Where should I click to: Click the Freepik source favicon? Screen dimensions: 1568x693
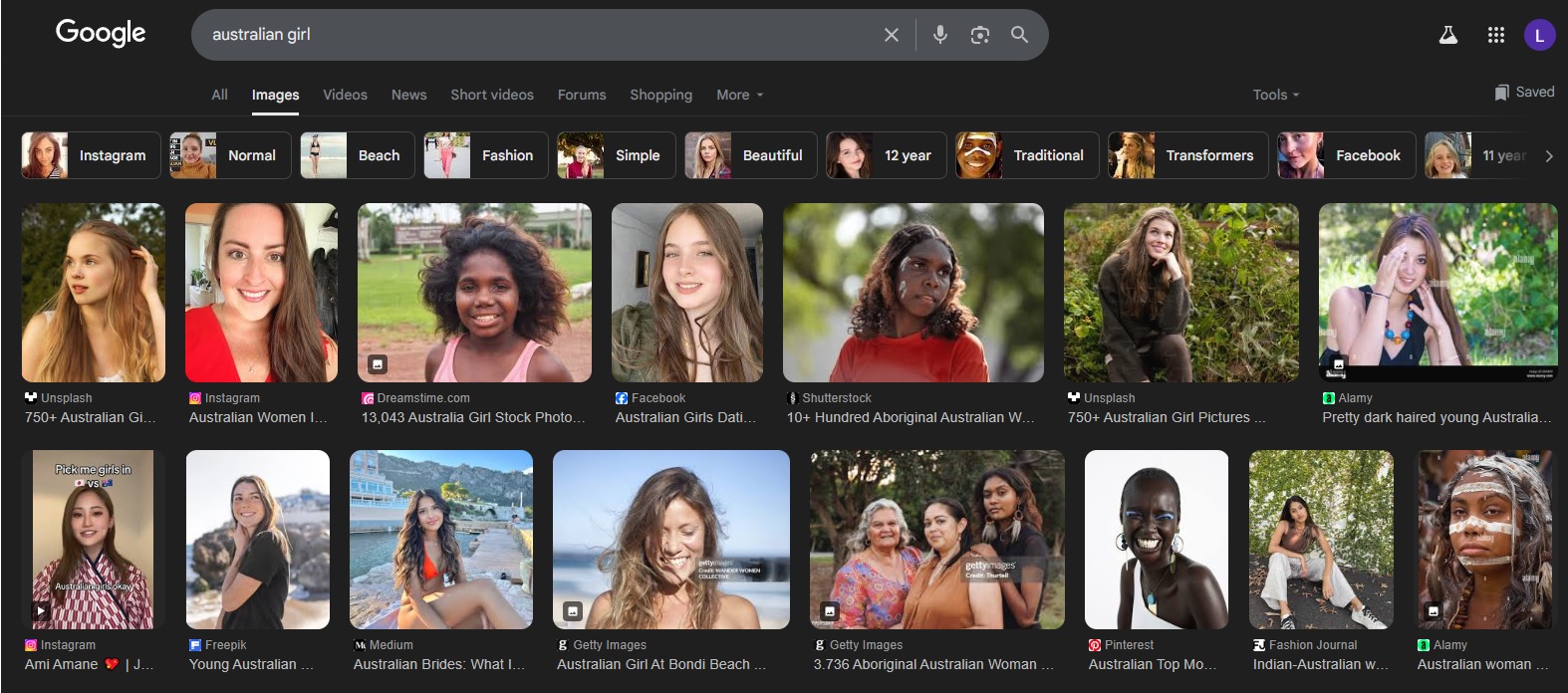click(195, 645)
